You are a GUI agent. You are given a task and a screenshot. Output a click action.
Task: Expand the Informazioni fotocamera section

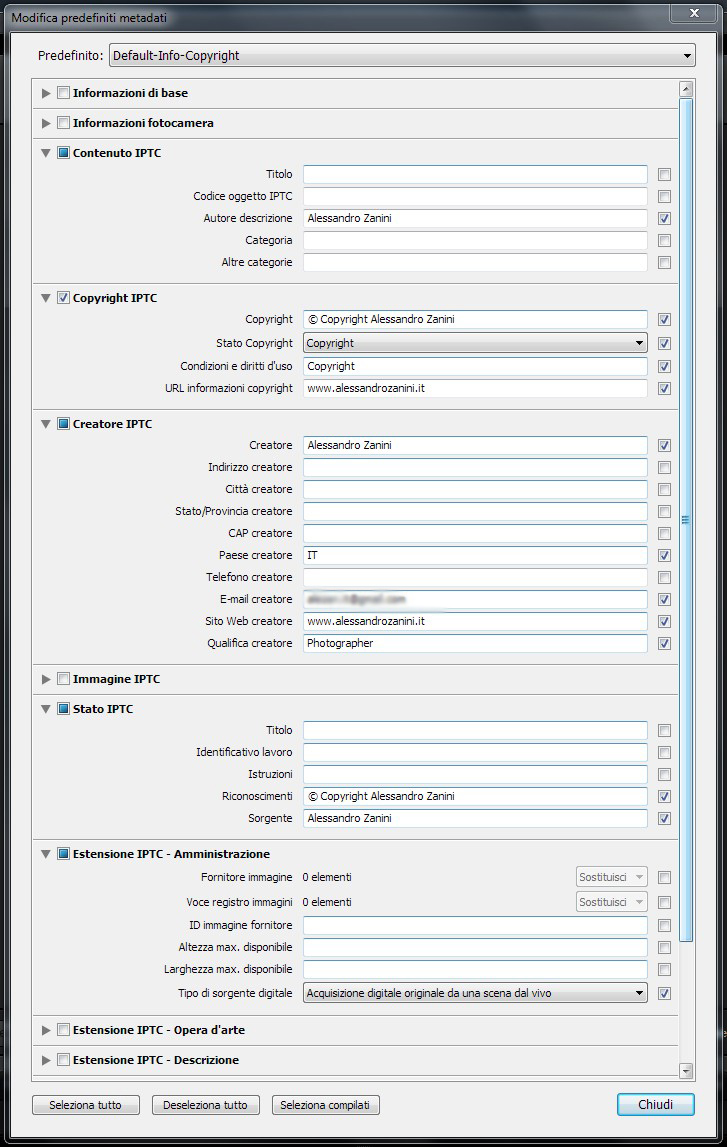pos(46,123)
